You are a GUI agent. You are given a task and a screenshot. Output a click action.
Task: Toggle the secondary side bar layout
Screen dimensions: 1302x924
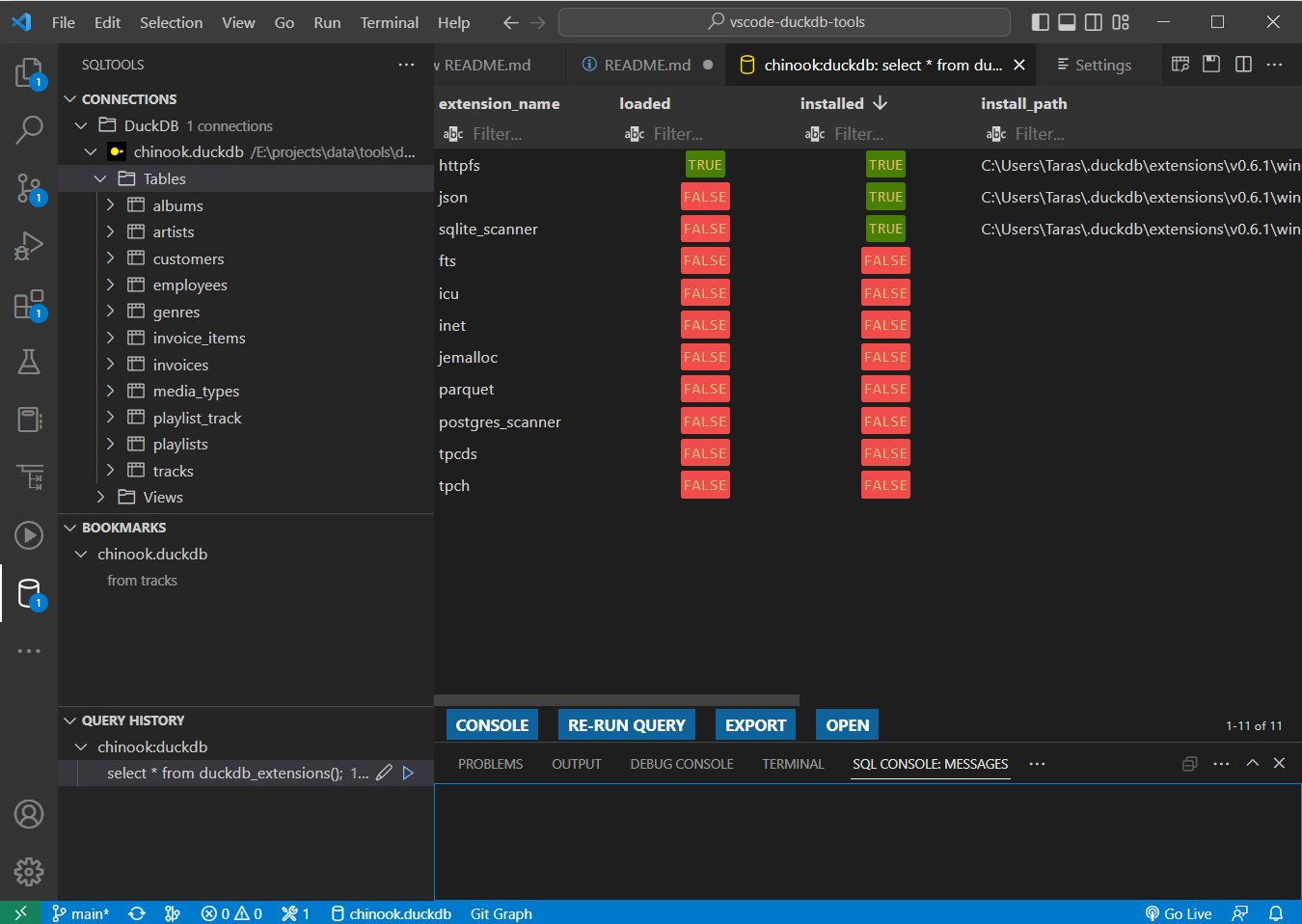pyautogui.click(x=1094, y=22)
